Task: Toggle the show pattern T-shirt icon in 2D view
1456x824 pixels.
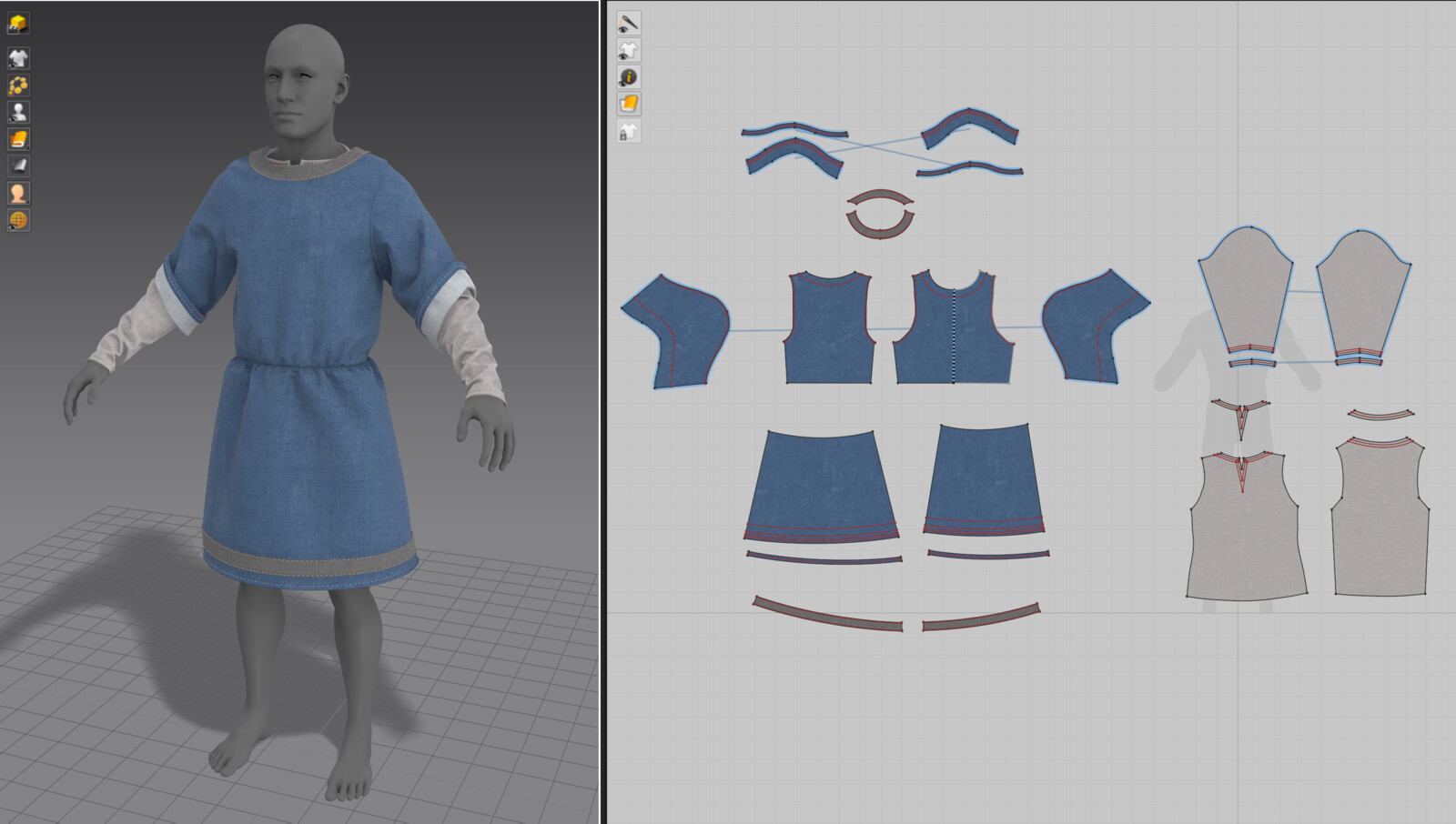Action: [628, 50]
